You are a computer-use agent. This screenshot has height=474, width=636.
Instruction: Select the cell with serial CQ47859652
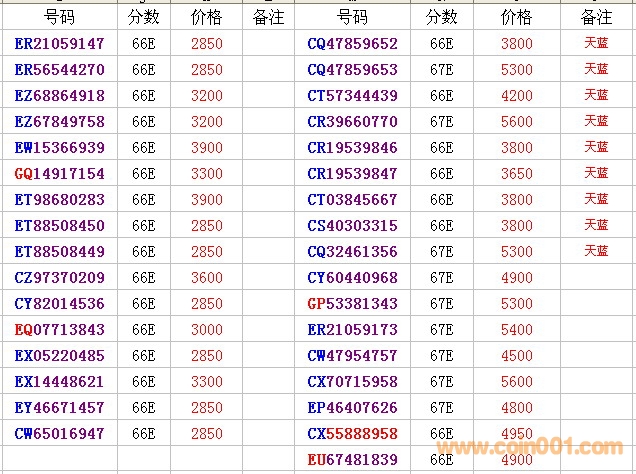(x=352, y=44)
